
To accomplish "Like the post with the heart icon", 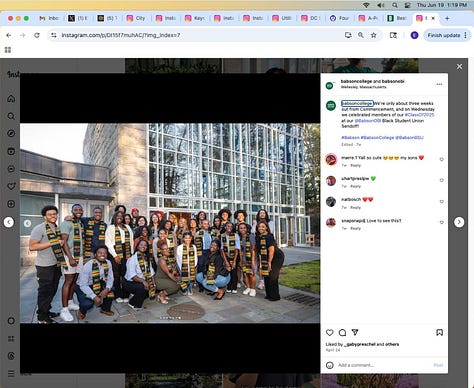I will [x=330, y=332].
